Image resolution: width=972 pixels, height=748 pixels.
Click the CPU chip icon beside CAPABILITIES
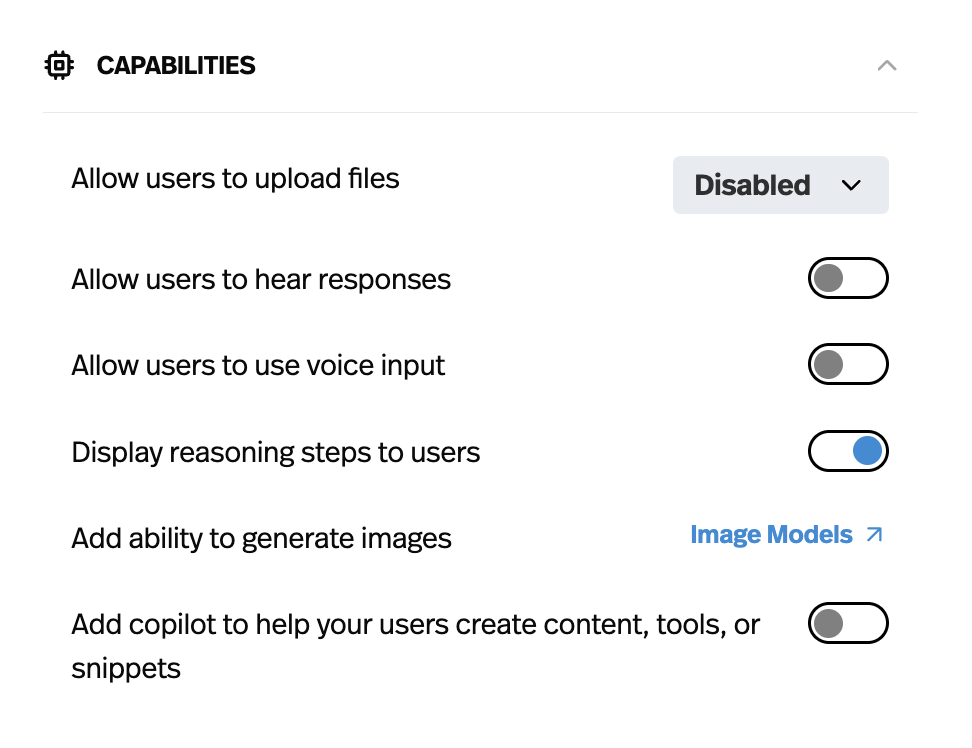point(59,64)
